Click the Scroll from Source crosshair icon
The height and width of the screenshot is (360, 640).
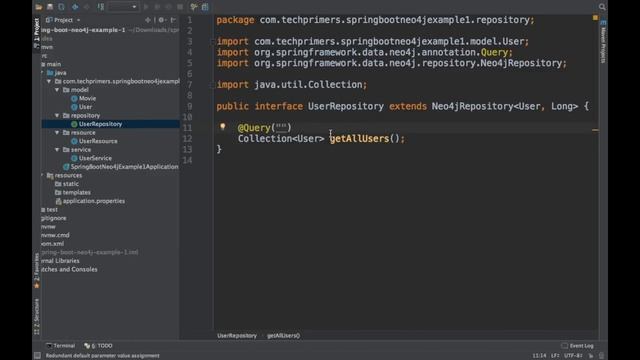coord(148,20)
